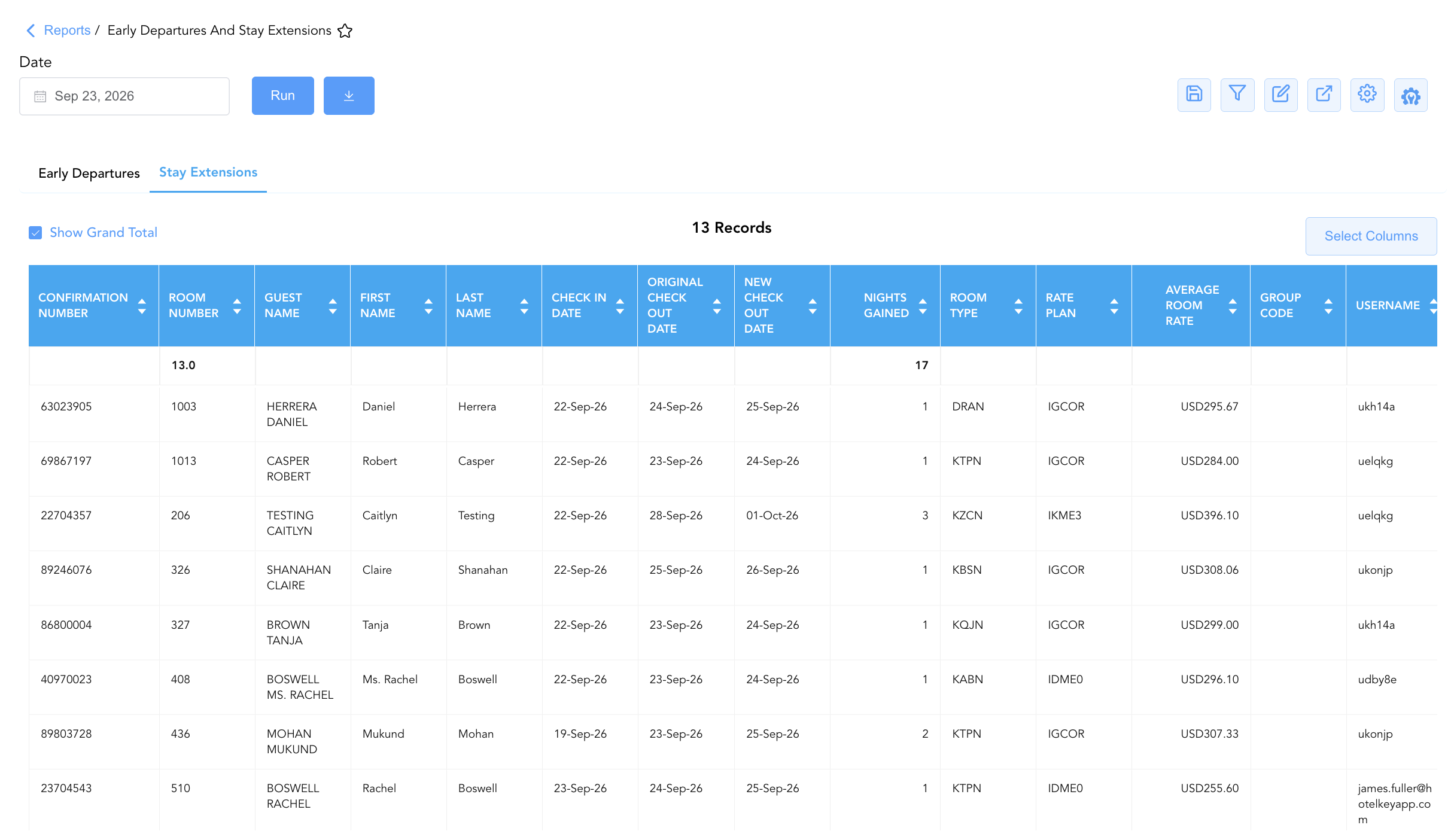1454x840 pixels.
Task: Favorite the report with the star icon
Action: (x=345, y=31)
